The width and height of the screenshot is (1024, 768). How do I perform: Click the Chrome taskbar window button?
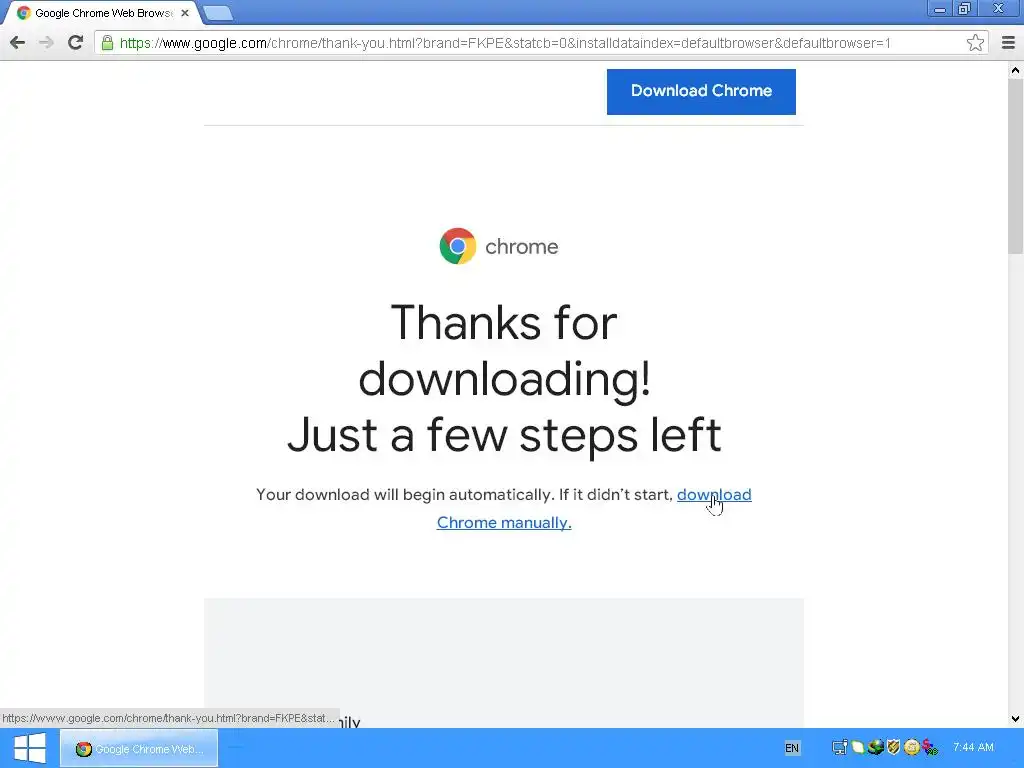139,748
